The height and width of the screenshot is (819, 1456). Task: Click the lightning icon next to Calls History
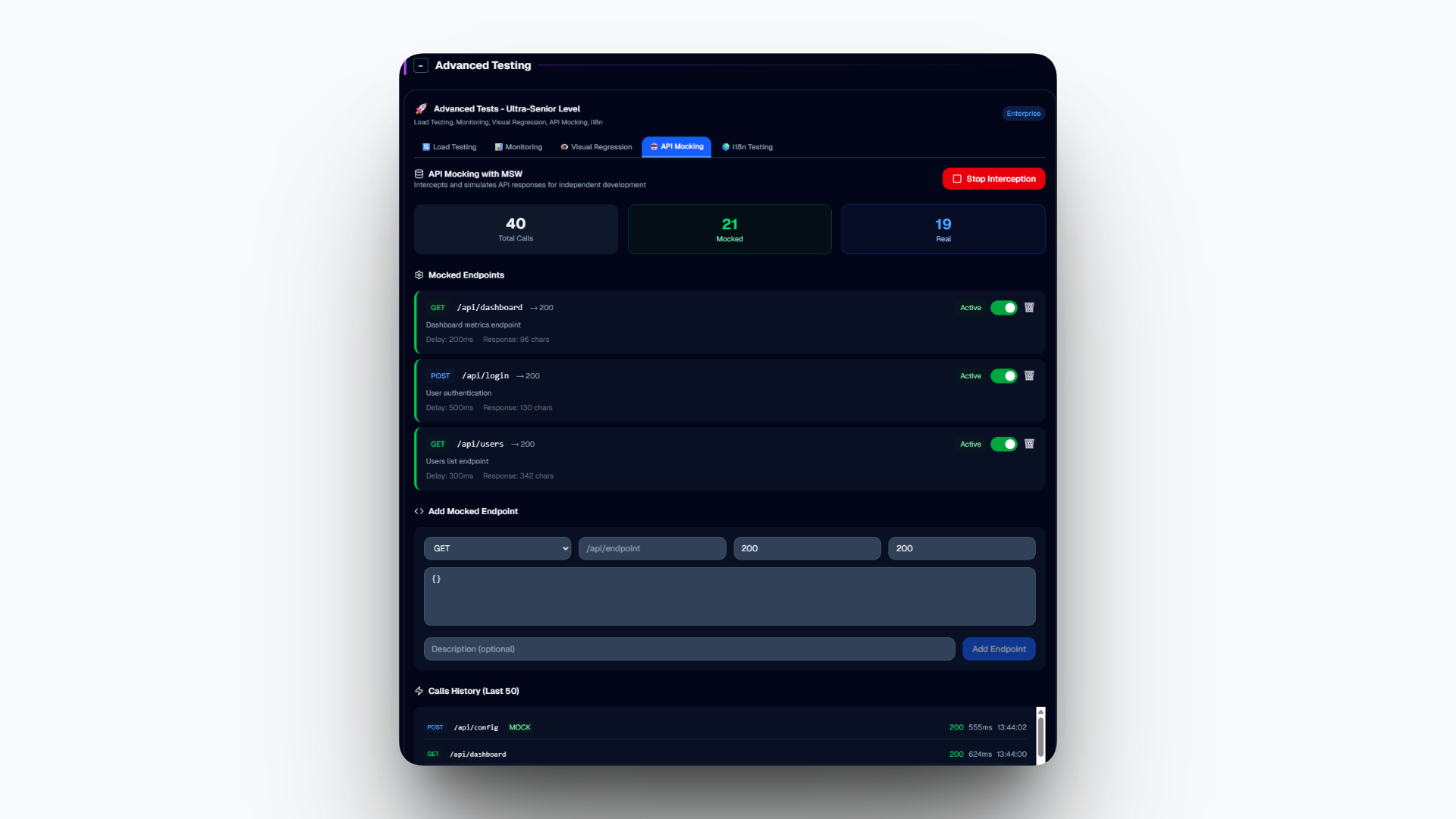point(419,691)
